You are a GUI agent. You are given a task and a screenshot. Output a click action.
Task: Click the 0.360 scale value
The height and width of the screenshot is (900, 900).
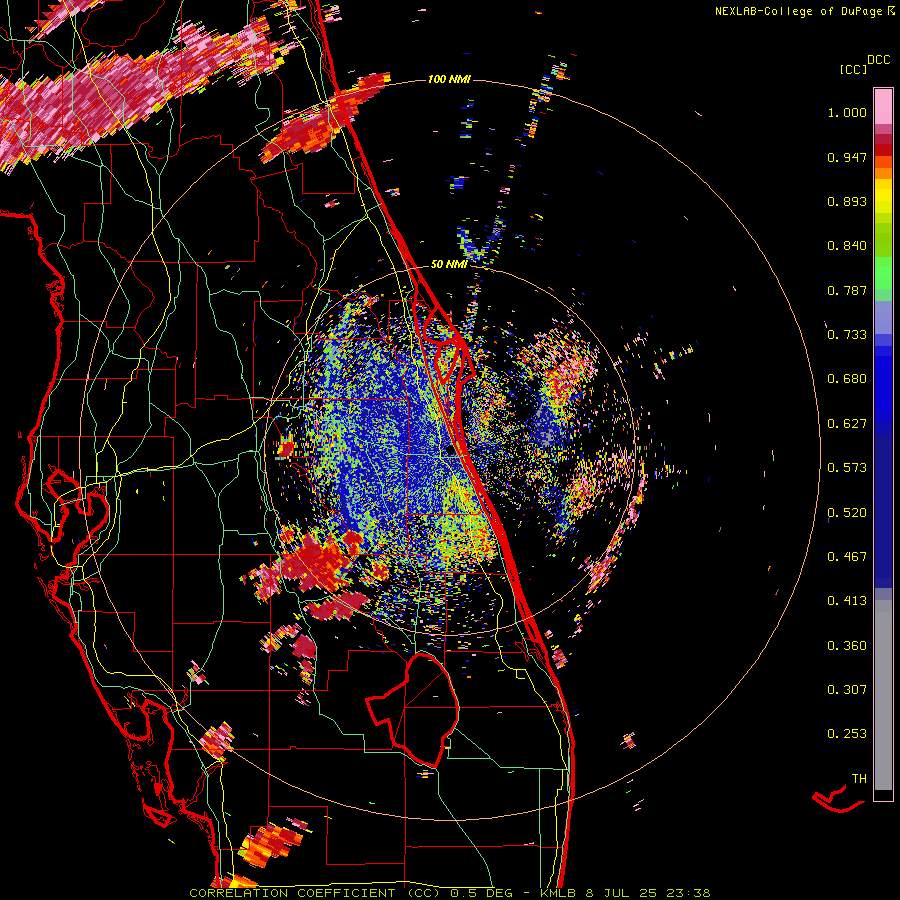coord(847,646)
